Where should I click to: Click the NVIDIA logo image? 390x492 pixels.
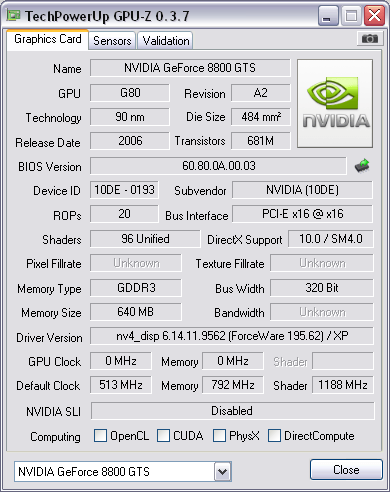coord(335,104)
